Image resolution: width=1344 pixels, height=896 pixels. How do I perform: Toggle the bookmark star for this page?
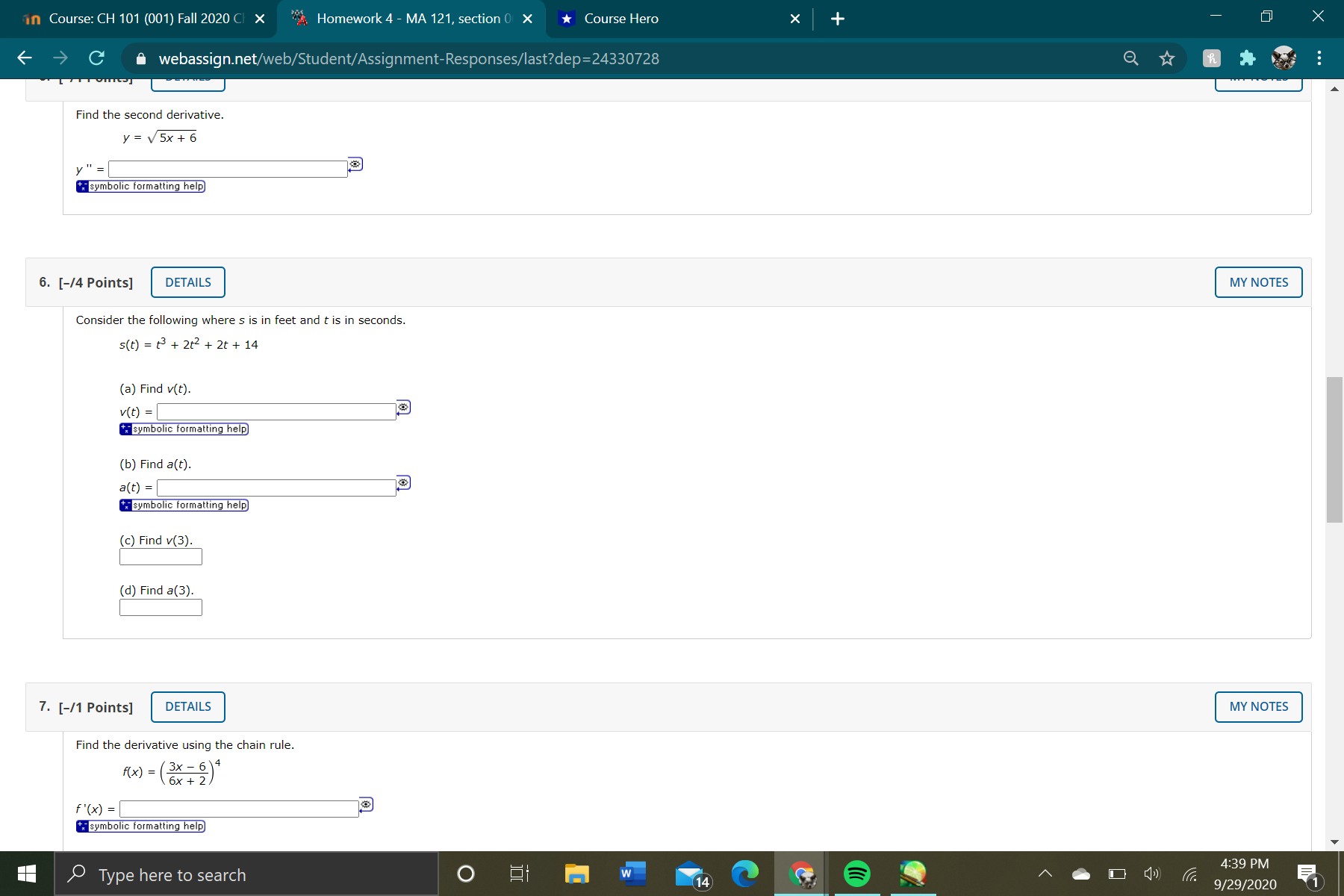[1167, 57]
